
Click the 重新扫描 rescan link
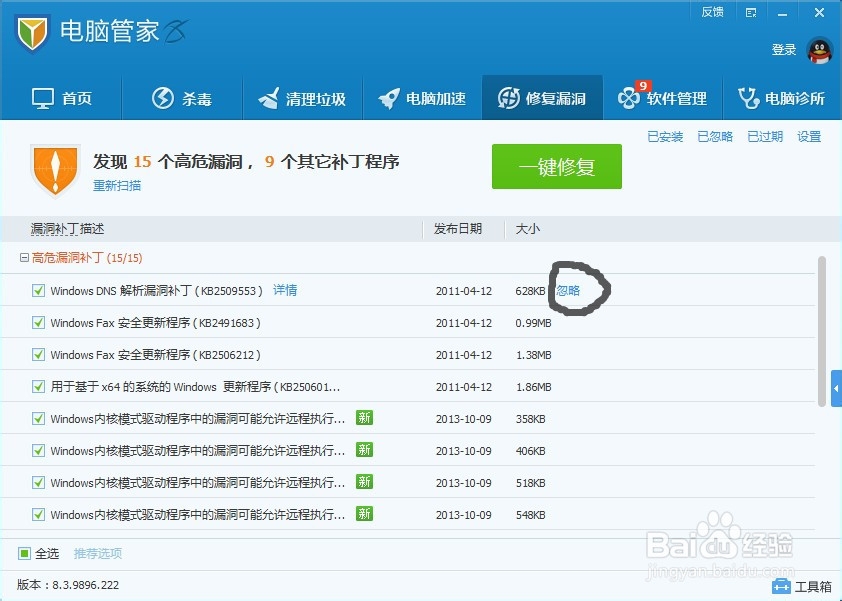[117, 186]
